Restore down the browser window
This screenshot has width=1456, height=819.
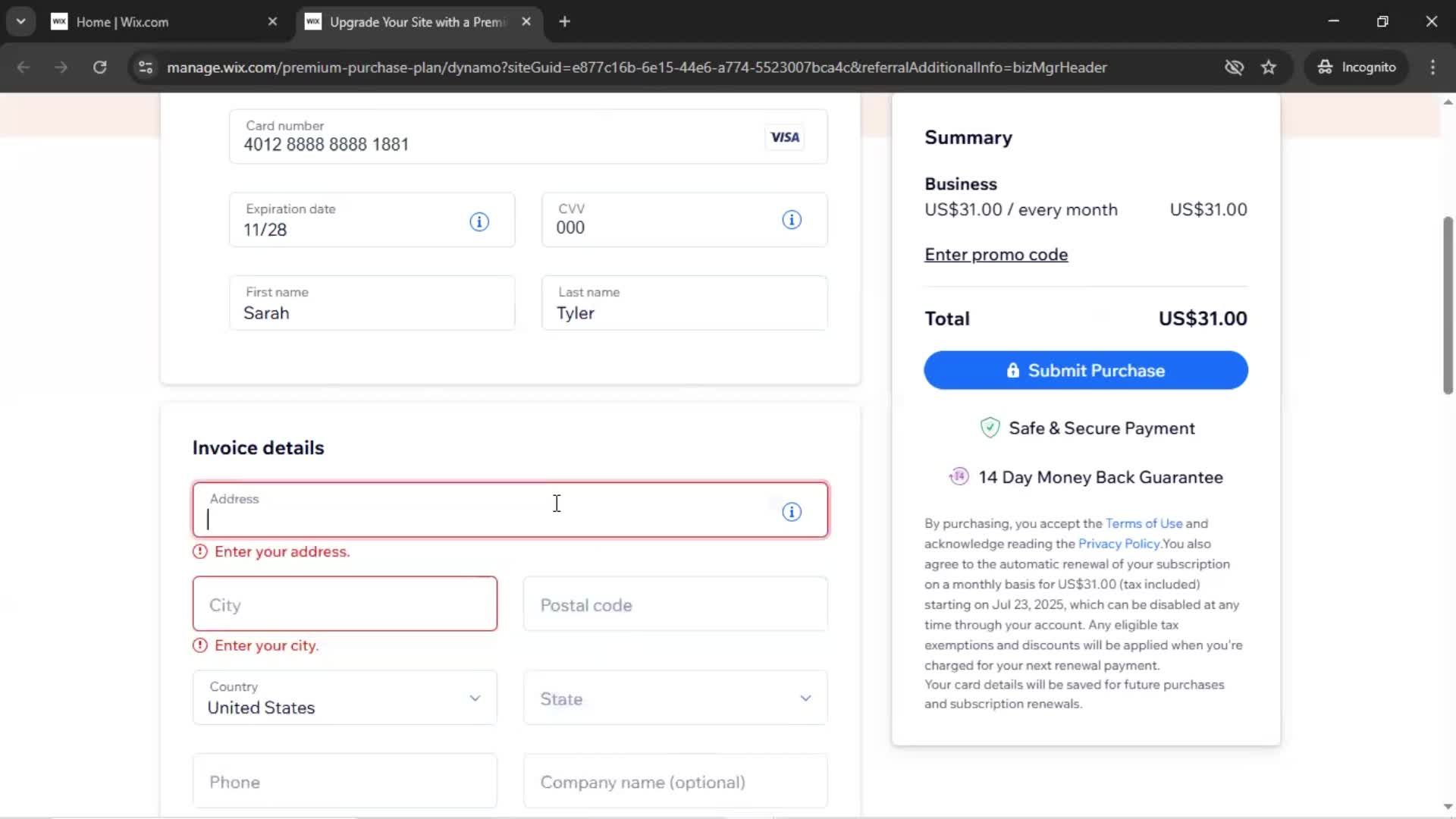1382,22
